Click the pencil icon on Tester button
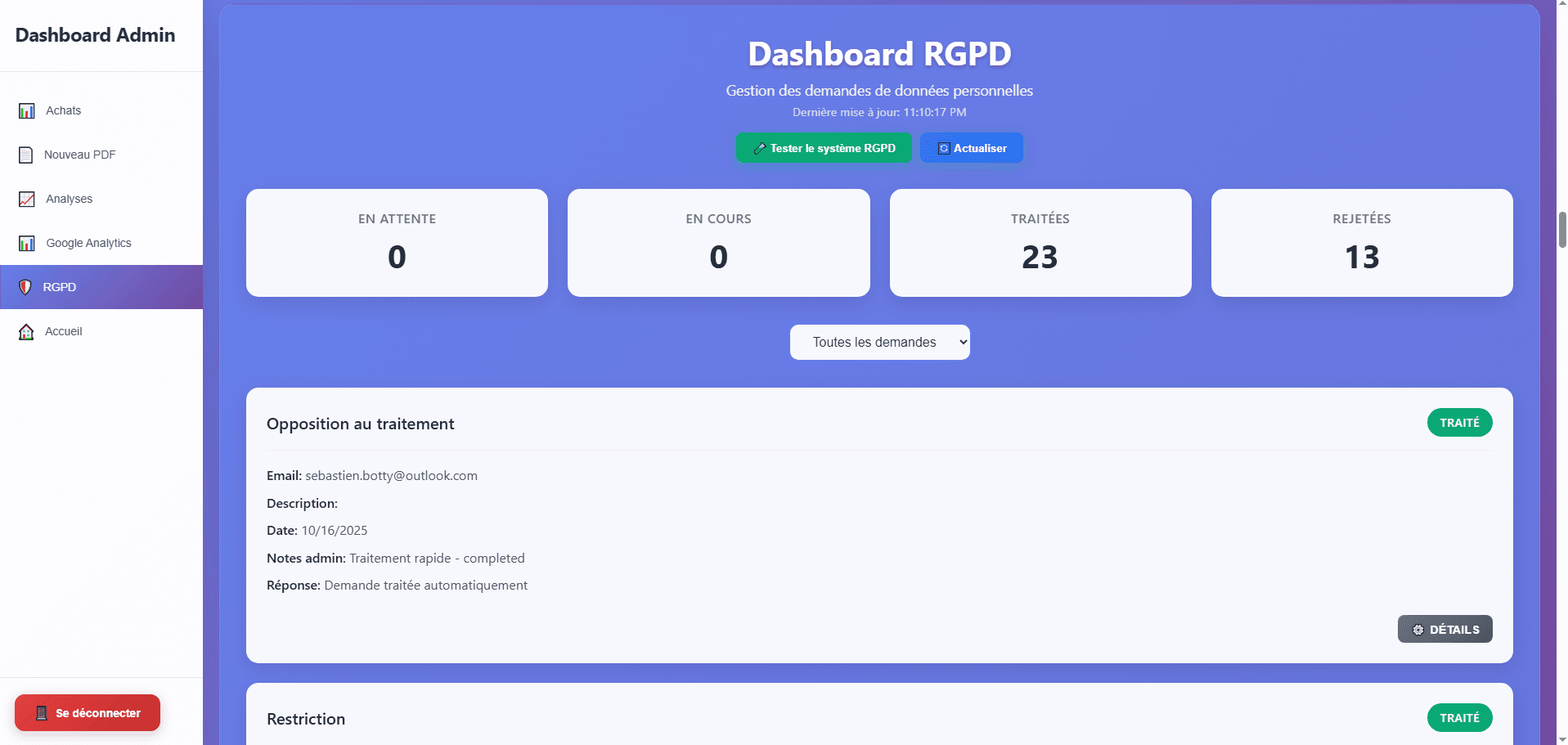Viewport: 1568px width, 745px height. (760, 148)
